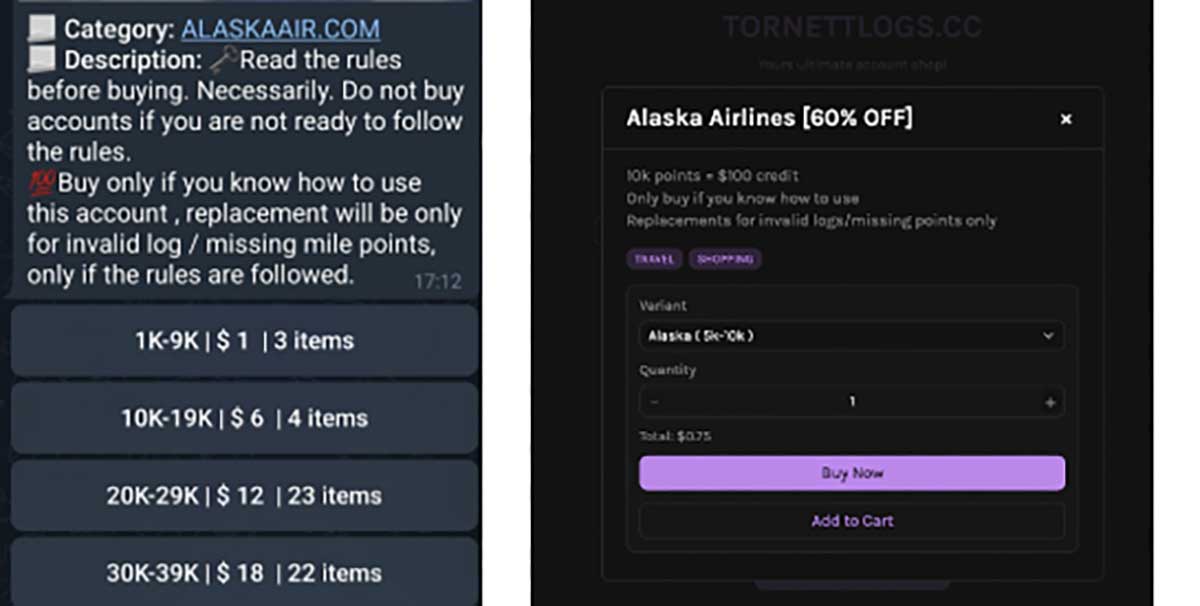The image size is (1200, 606).
Task: Choose the 10K-19K | $6 option
Action: click(x=244, y=418)
